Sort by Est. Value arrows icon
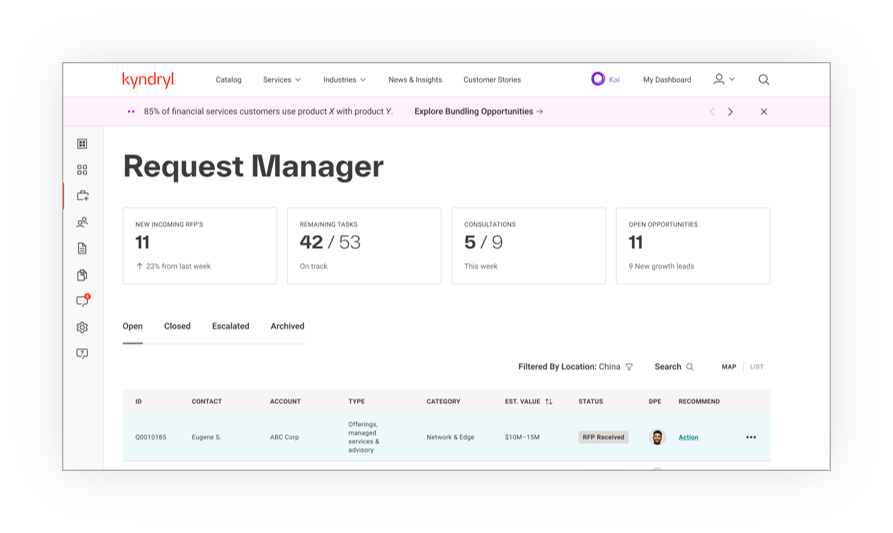This screenshot has height=533, width=893. click(x=548, y=402)
